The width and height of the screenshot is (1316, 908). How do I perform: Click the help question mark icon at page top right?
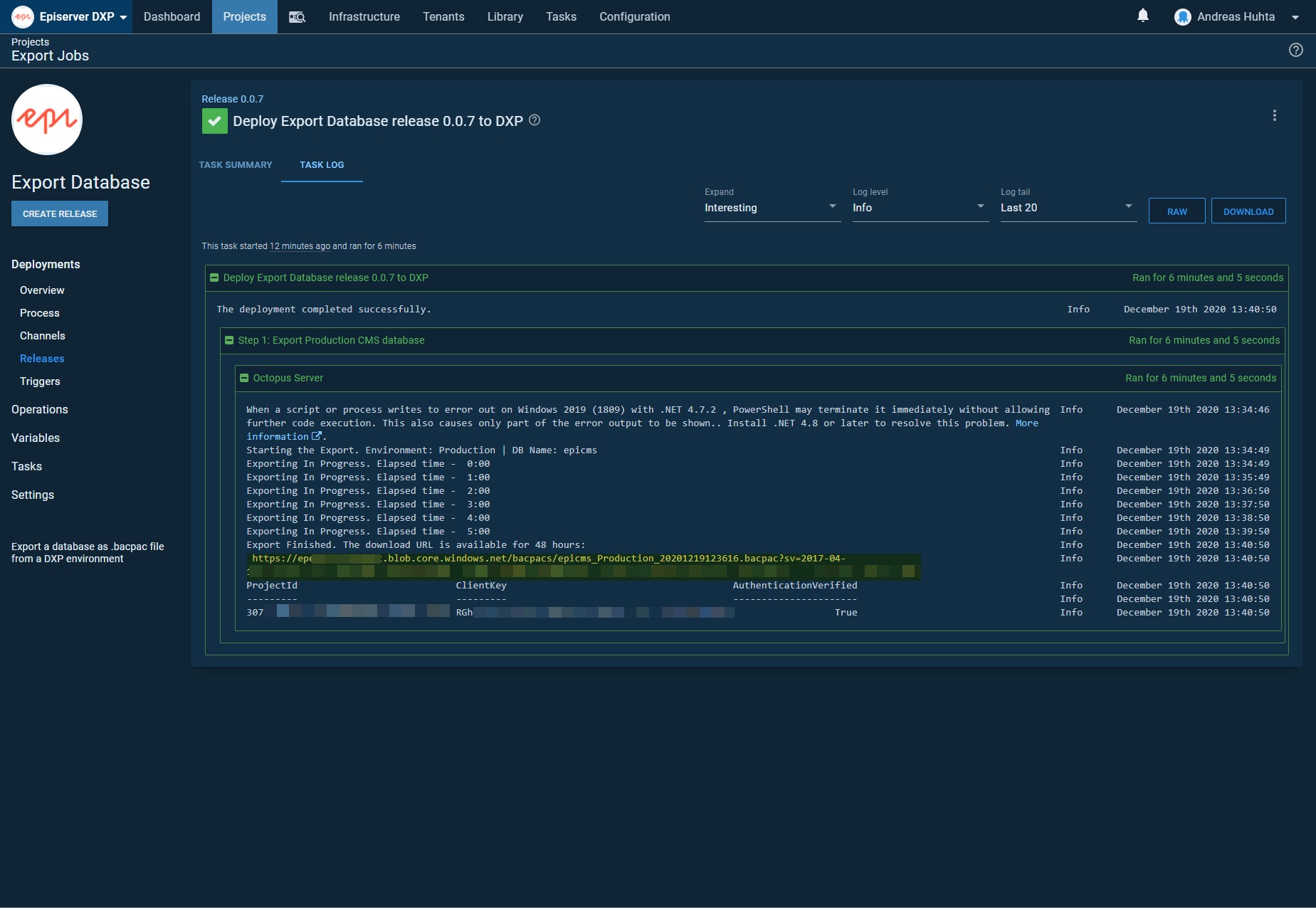point(1295,50)
